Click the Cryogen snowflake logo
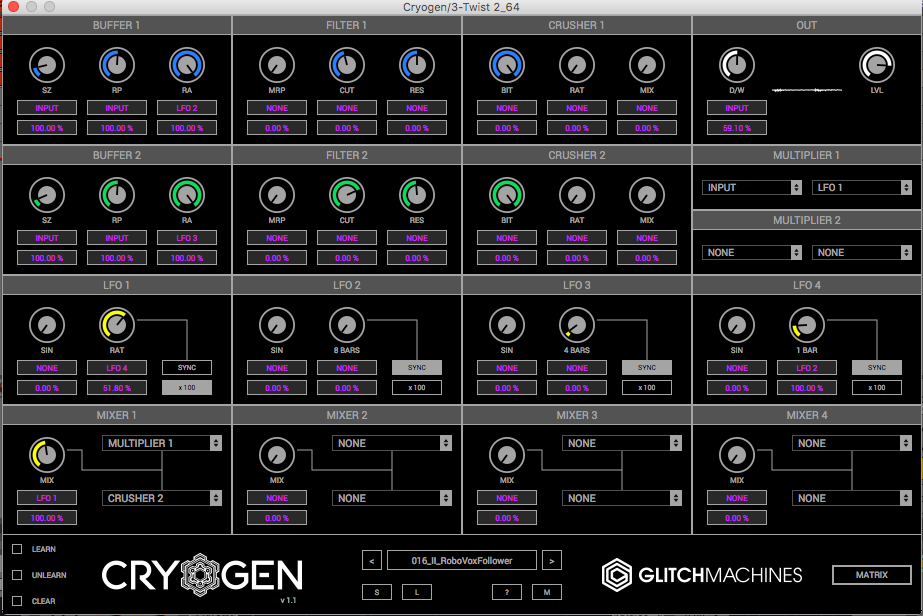The image size is (923, 616). pyautogui.click(x=200, y=575)
